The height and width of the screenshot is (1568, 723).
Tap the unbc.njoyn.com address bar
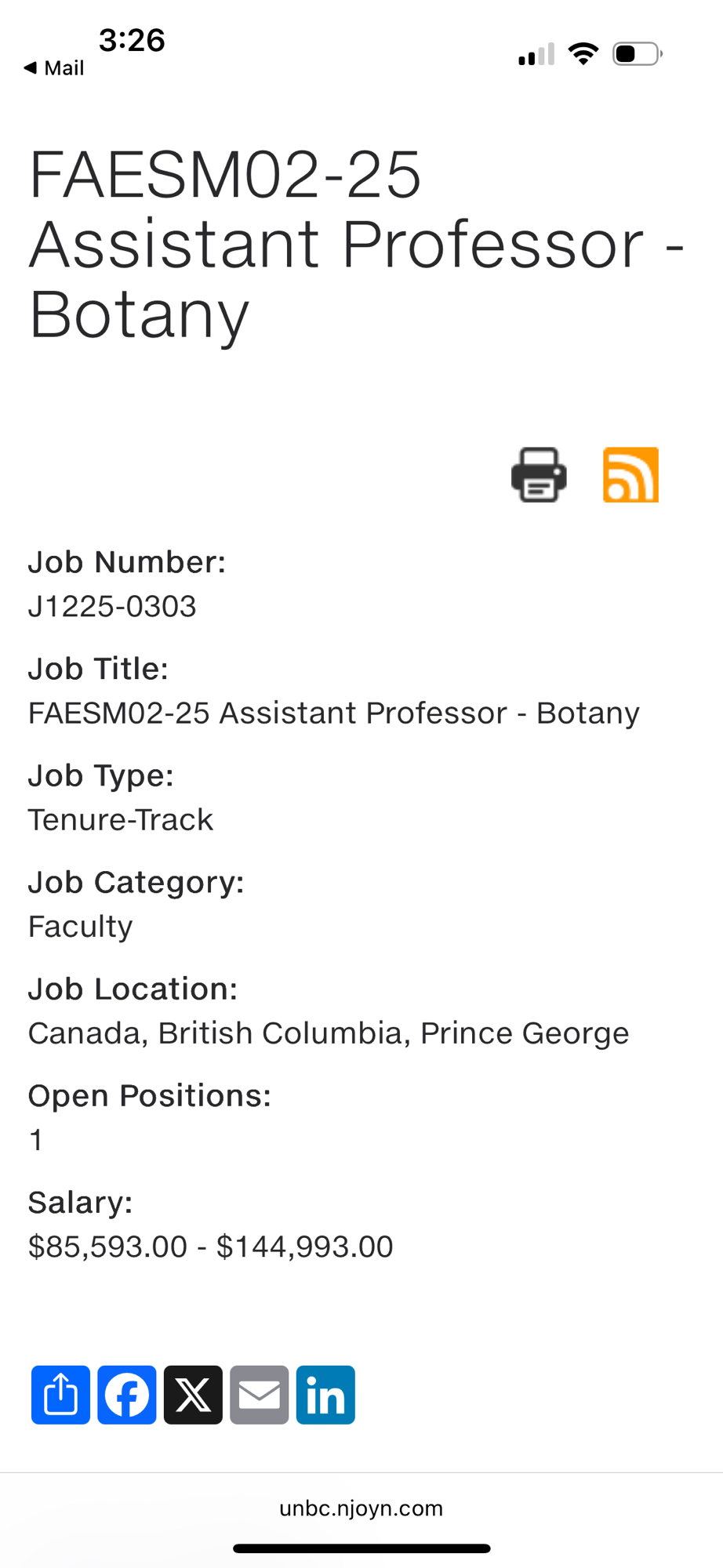[361, 1508]
